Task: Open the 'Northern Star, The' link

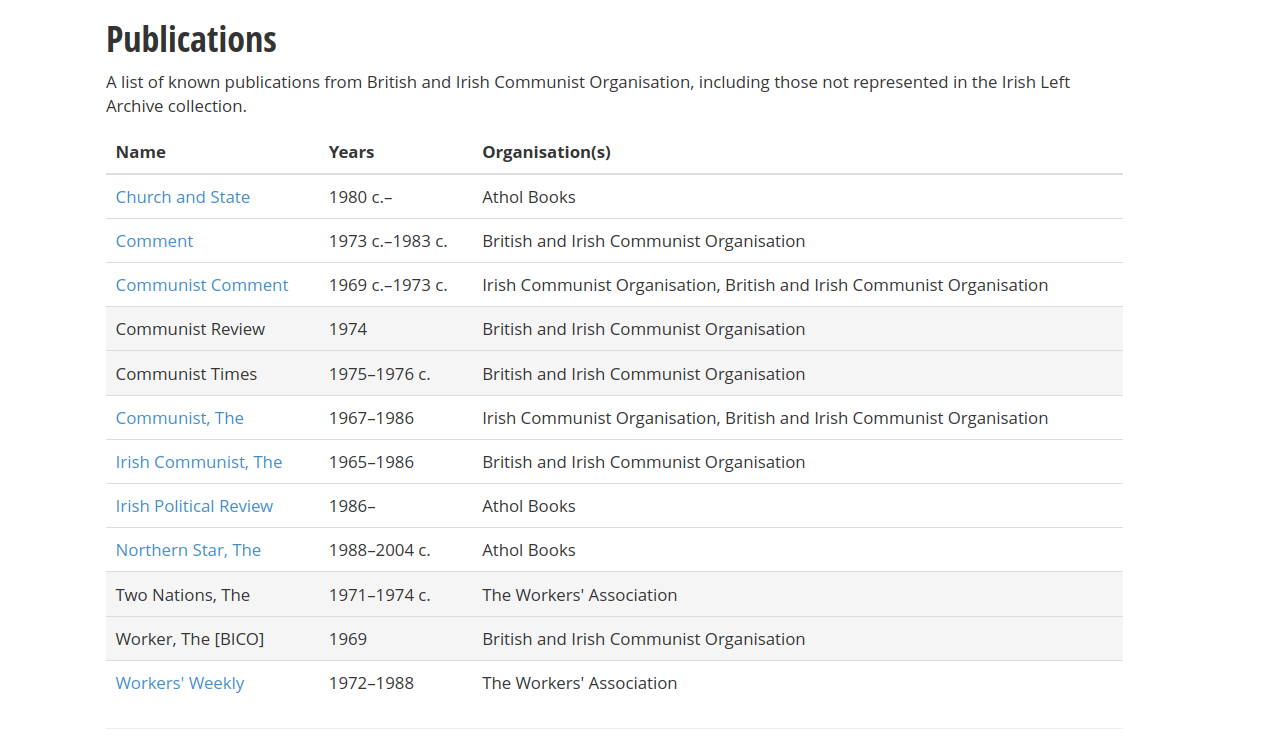Action: 188,550
